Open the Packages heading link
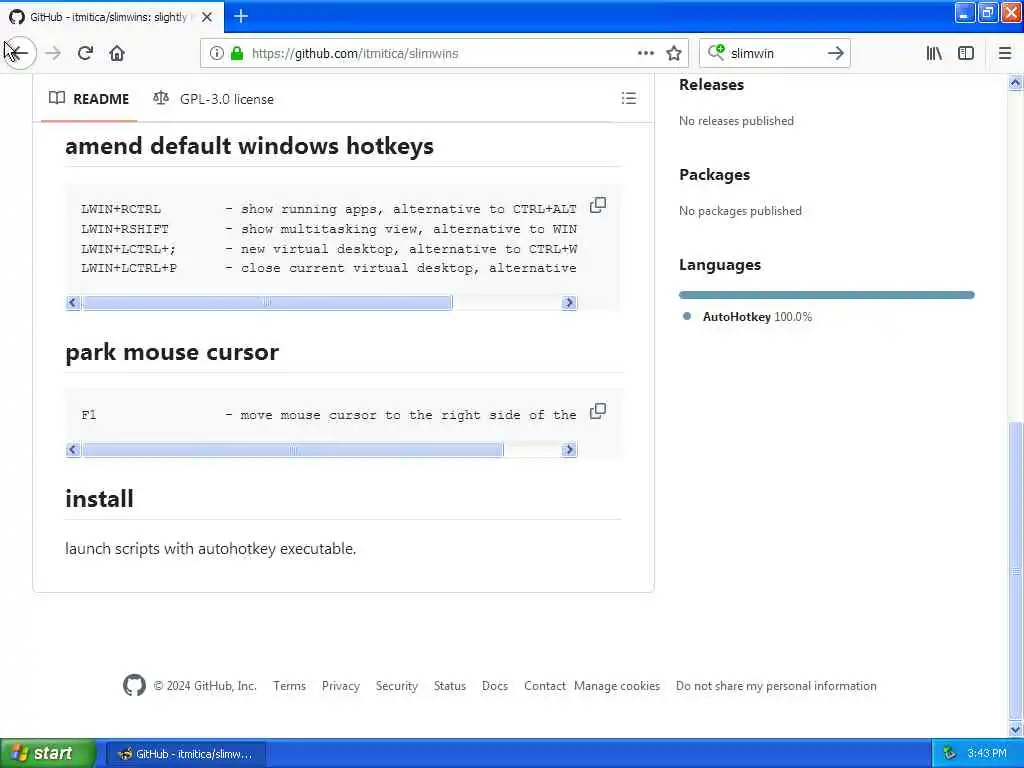The width and height of the screenshot is (1024, 768). pyautogui.click(x=714, y=174)
